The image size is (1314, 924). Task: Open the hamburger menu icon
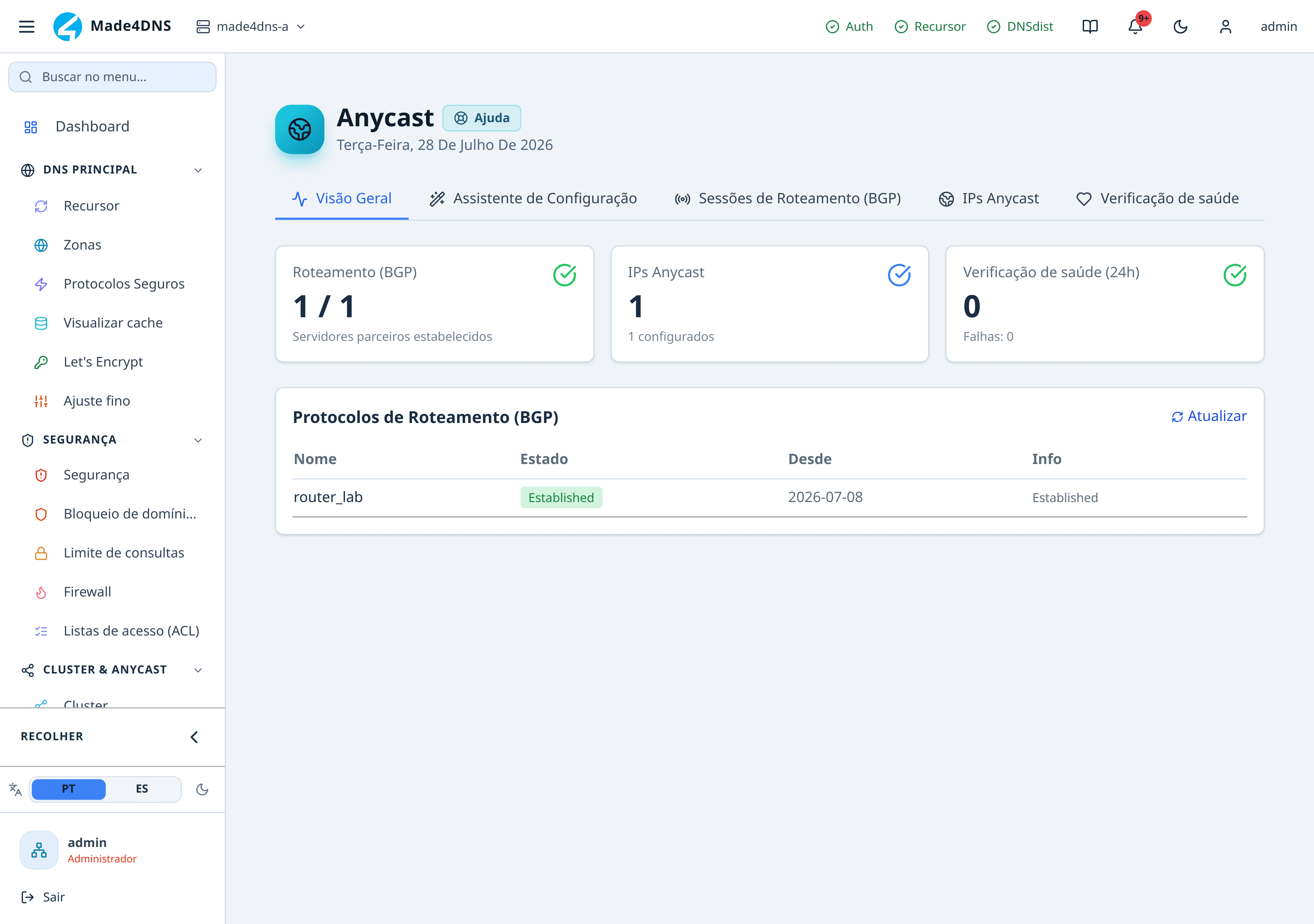(x=26, y=26)
